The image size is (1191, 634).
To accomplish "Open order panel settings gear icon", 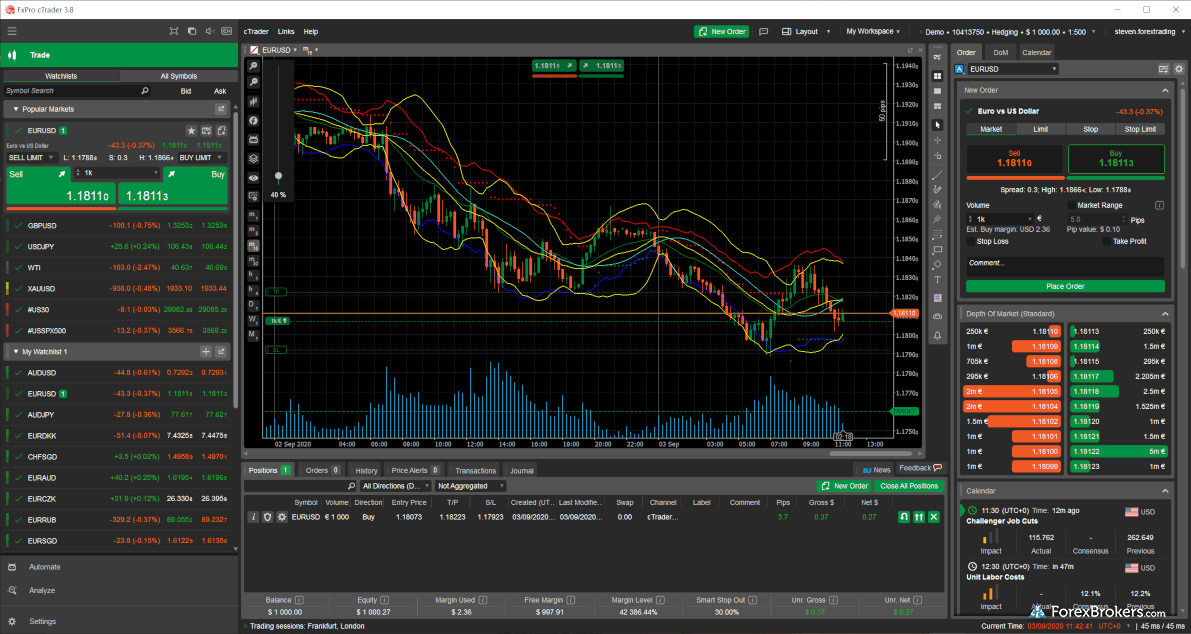I will tap(1178, 69).
